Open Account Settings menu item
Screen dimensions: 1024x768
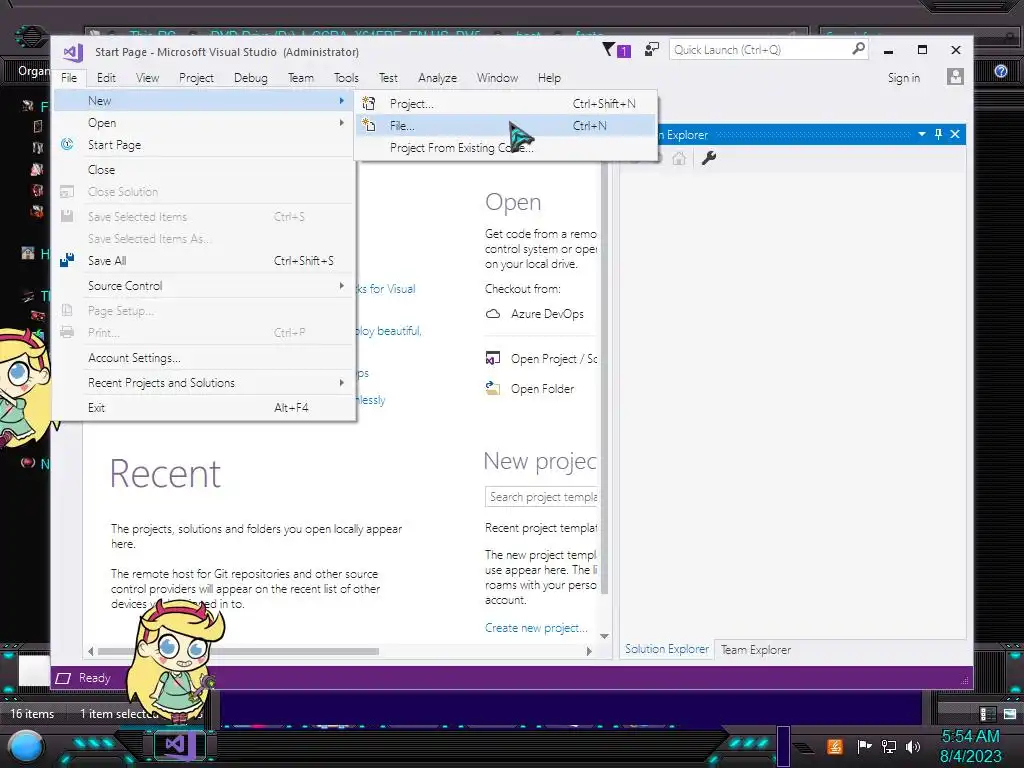pyautogui.click(x=204, y=358)
